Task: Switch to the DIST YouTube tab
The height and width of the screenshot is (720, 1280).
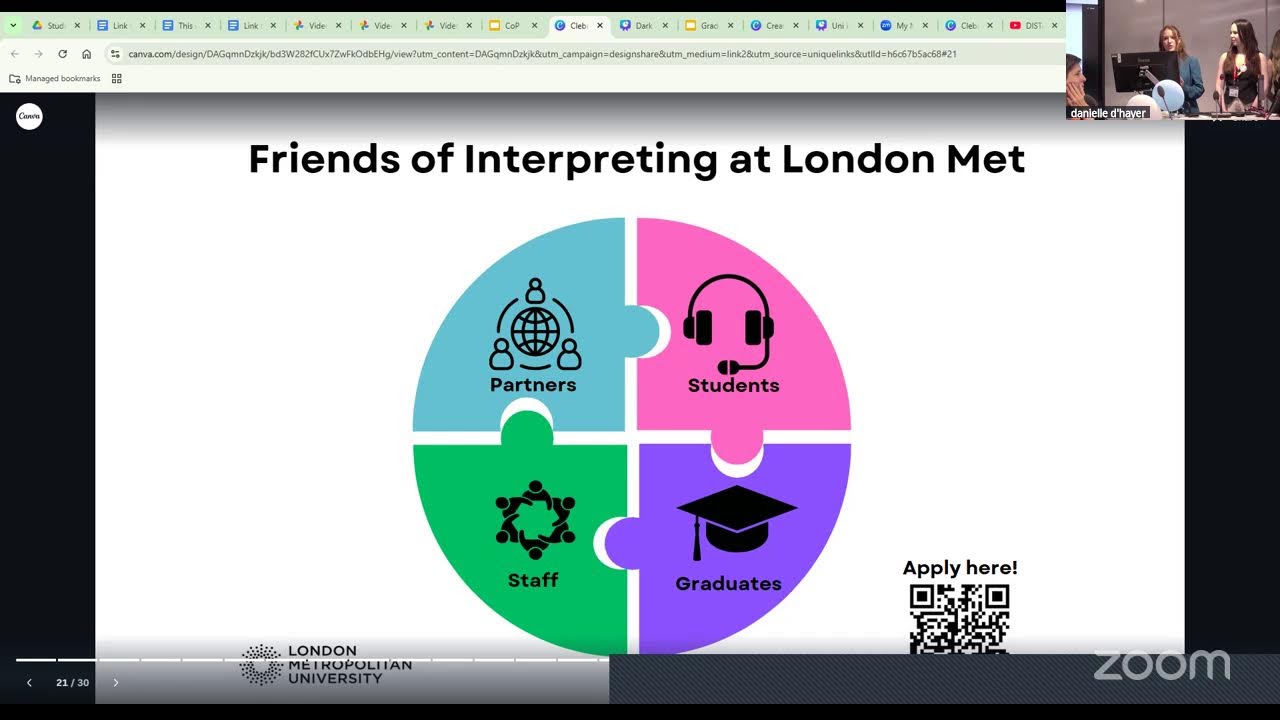Action: coord(1033,26)
